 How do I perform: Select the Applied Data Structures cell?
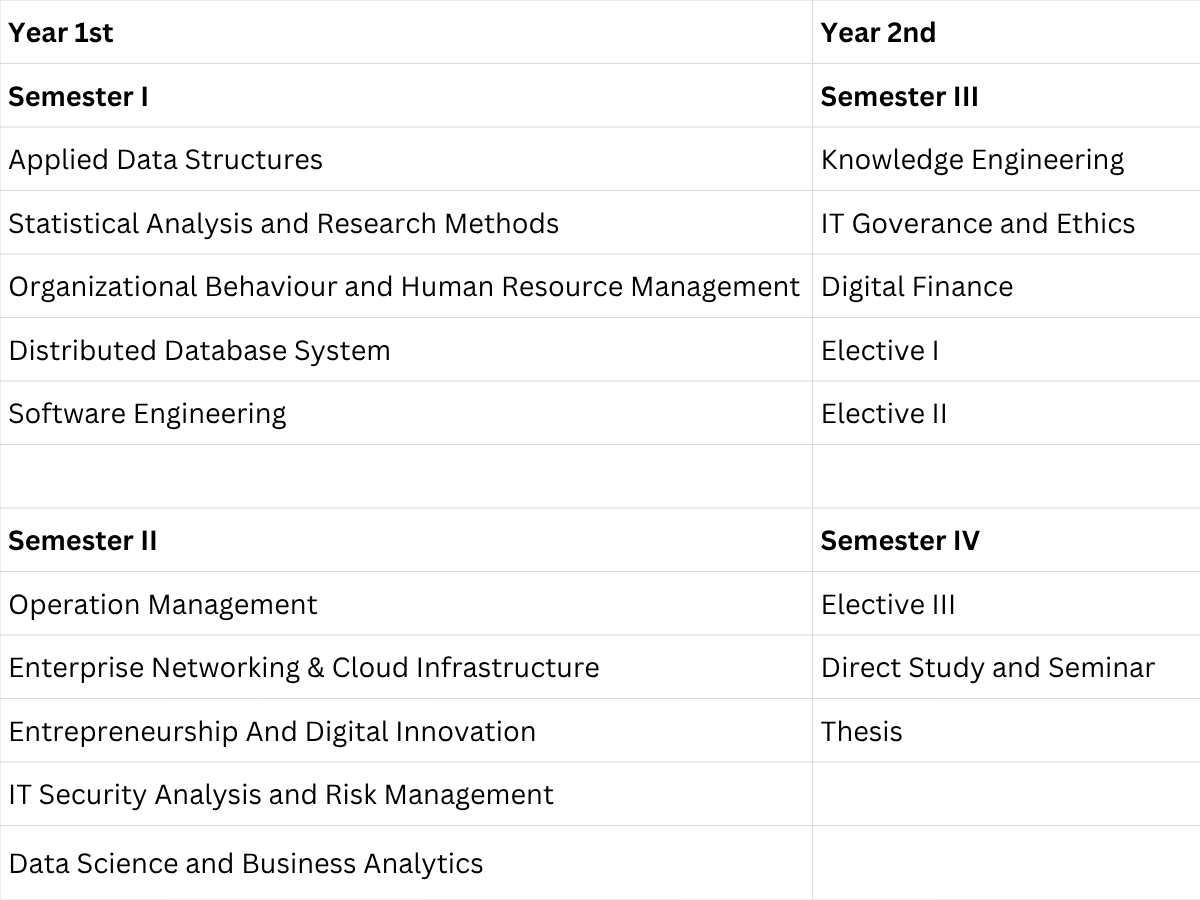coord(406,159)
